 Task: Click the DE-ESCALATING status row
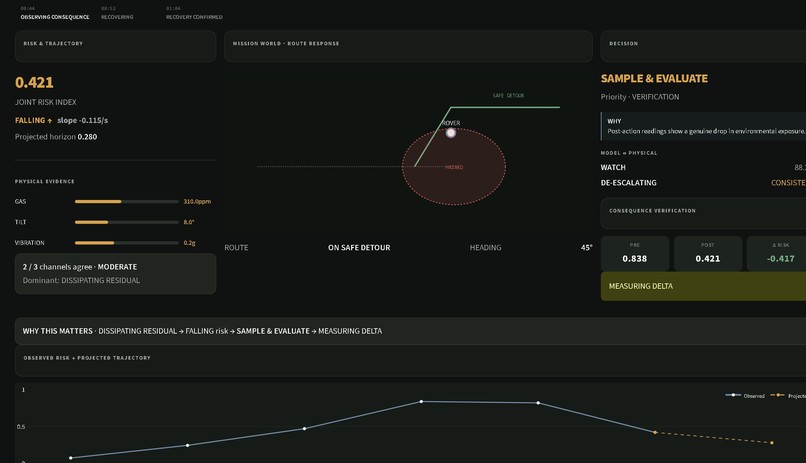[x=703, y=183]
